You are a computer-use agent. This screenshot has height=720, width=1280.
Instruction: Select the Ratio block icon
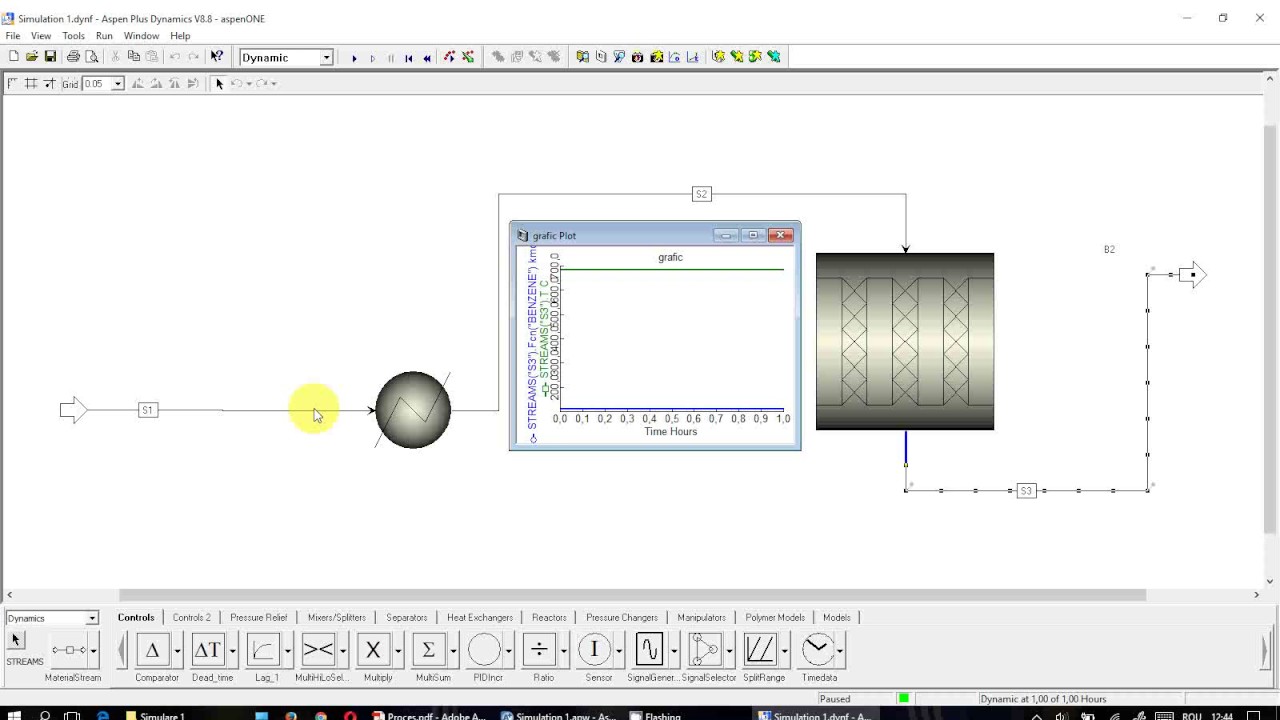[x=539, y=650]
